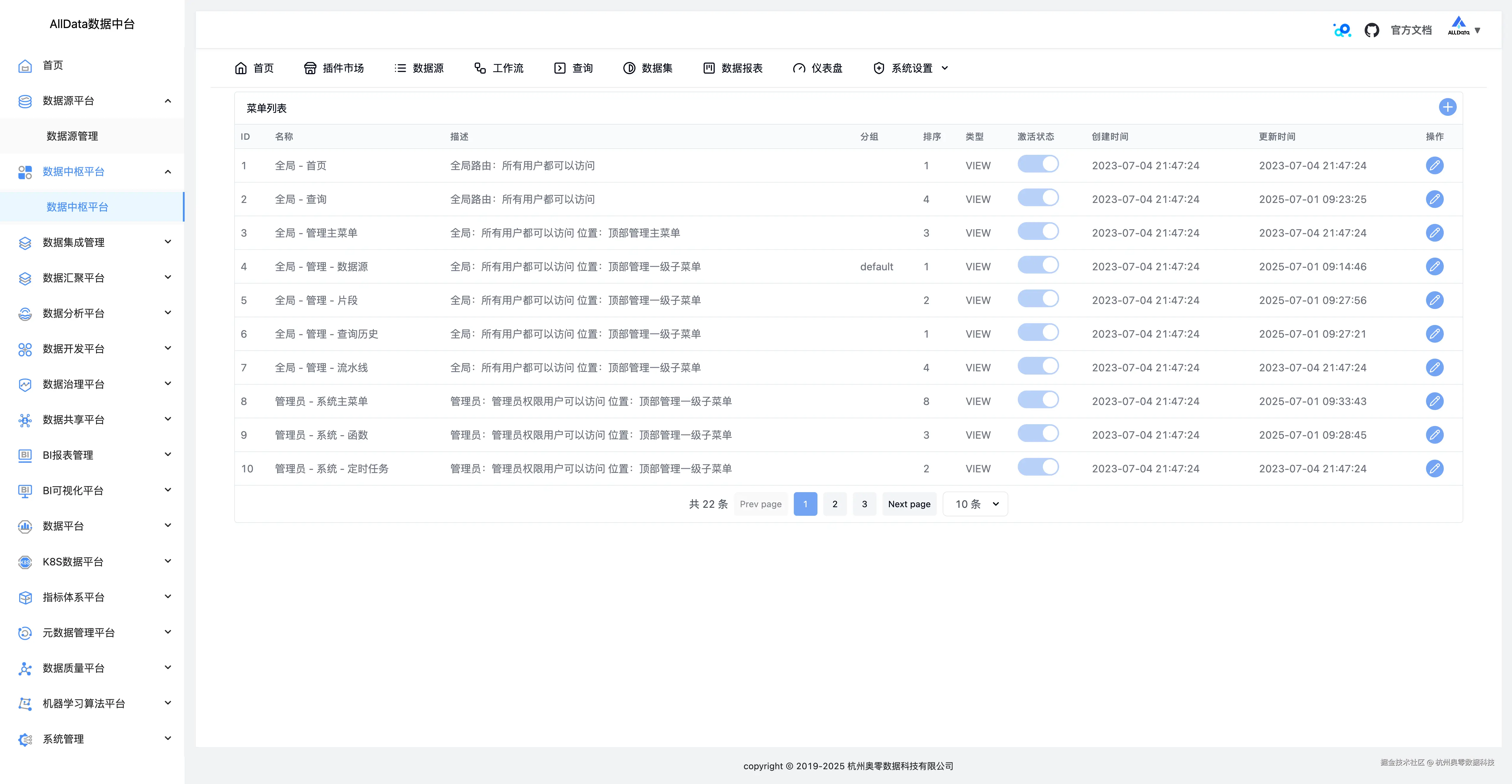Image resolution: width=1512 pixels, height=784 pixels.
Task: Toggle activation status of 管理员 - 系统主菜单
Action: click(1038, 400)
